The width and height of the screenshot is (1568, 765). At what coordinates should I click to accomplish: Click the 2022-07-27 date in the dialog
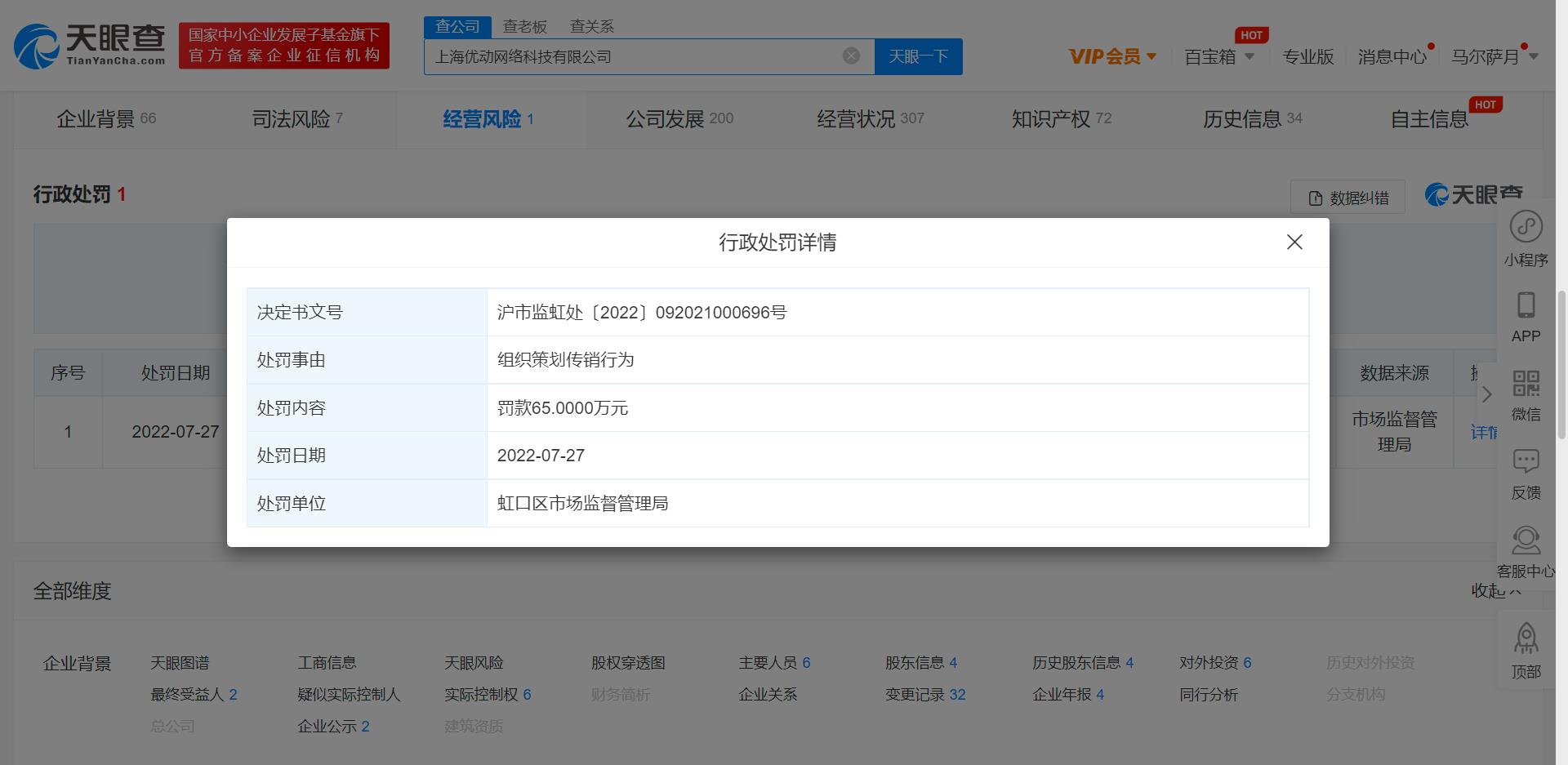click(x=541, y=456)
